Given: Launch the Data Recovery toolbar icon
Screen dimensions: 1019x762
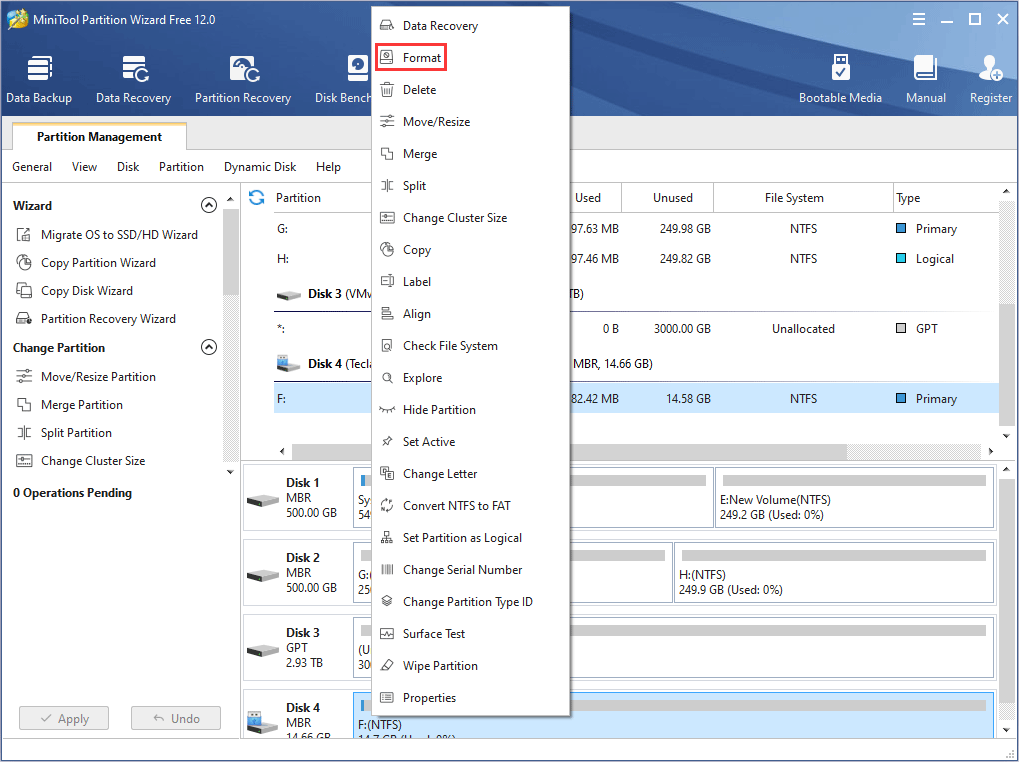Looking at the screenshot, I should coord(133,80).
